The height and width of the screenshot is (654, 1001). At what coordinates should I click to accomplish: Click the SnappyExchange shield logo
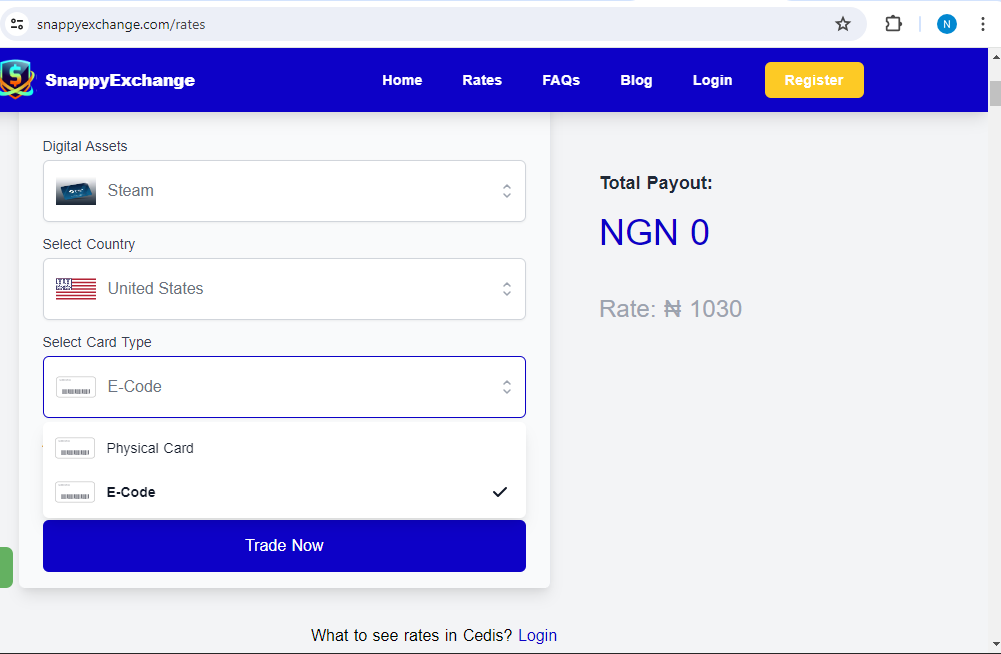(17, 79)
